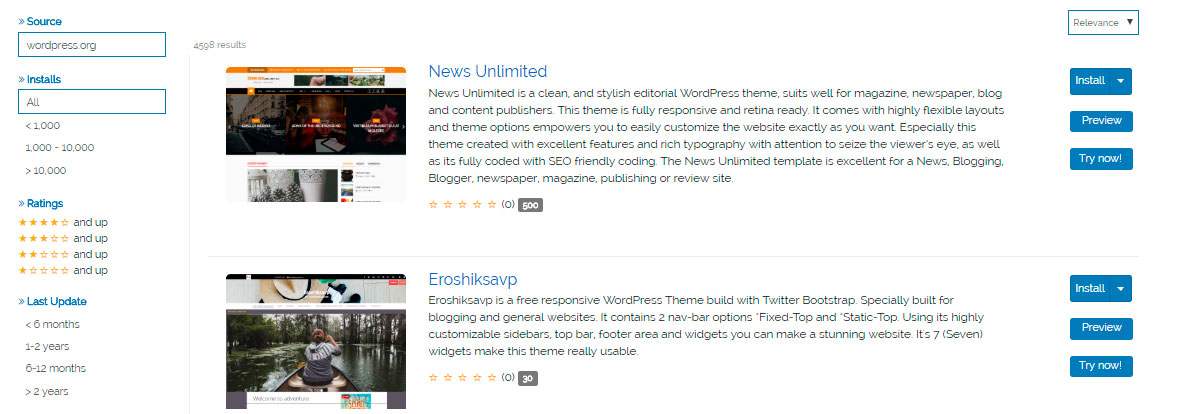Expand the Install dropdown arrow for News Unlimited
Screen dimensions: 1180x414
coord(1121,81)
